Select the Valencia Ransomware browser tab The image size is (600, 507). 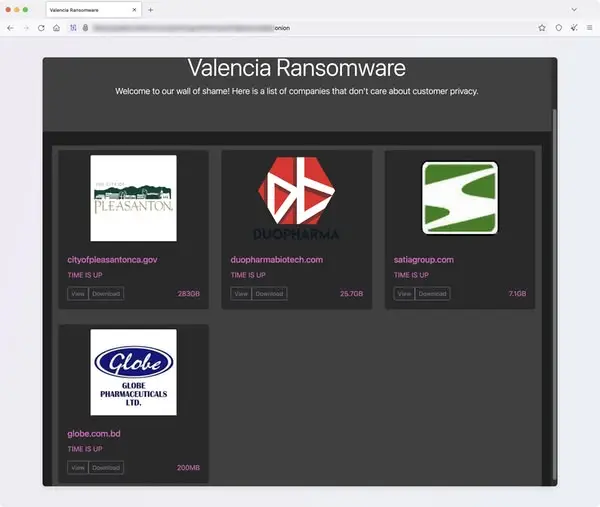tap(94, 10)
